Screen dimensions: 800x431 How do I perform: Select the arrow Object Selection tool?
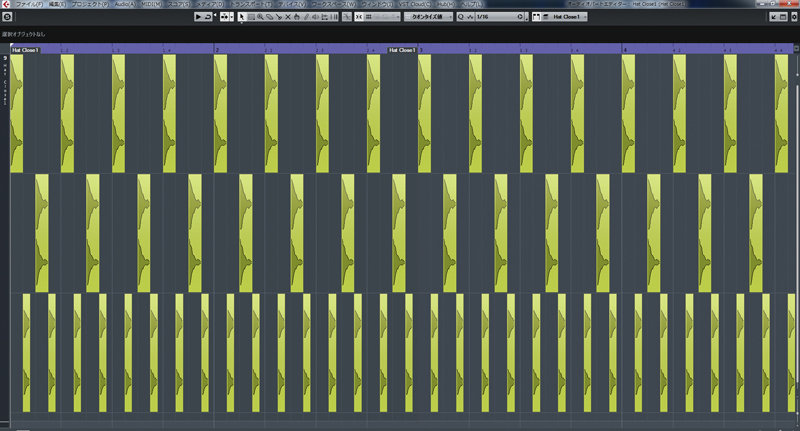tap(240, 17)
